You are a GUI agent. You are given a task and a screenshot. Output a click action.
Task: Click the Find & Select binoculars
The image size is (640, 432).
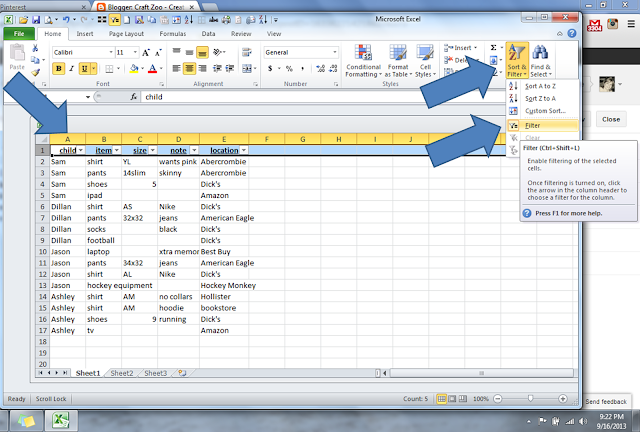[540, 60]
